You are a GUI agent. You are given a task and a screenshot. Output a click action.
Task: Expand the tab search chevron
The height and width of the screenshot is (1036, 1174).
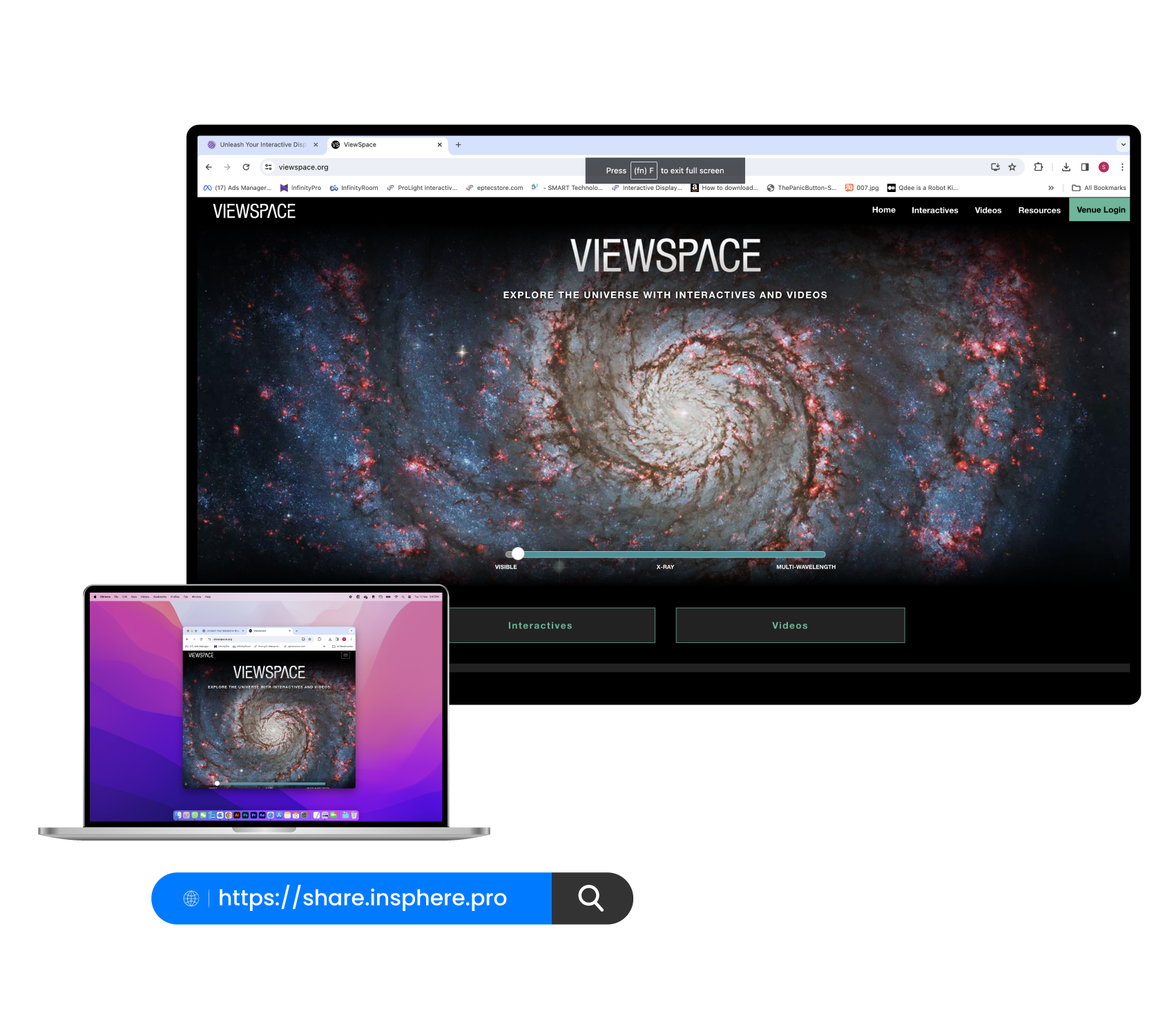(1124, 144)
